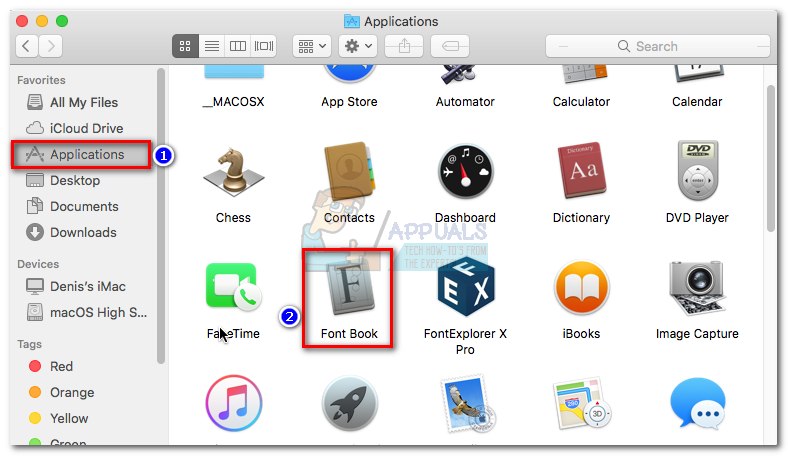Click the Favorites section header

pyautogui.click(x=41, y=80)
